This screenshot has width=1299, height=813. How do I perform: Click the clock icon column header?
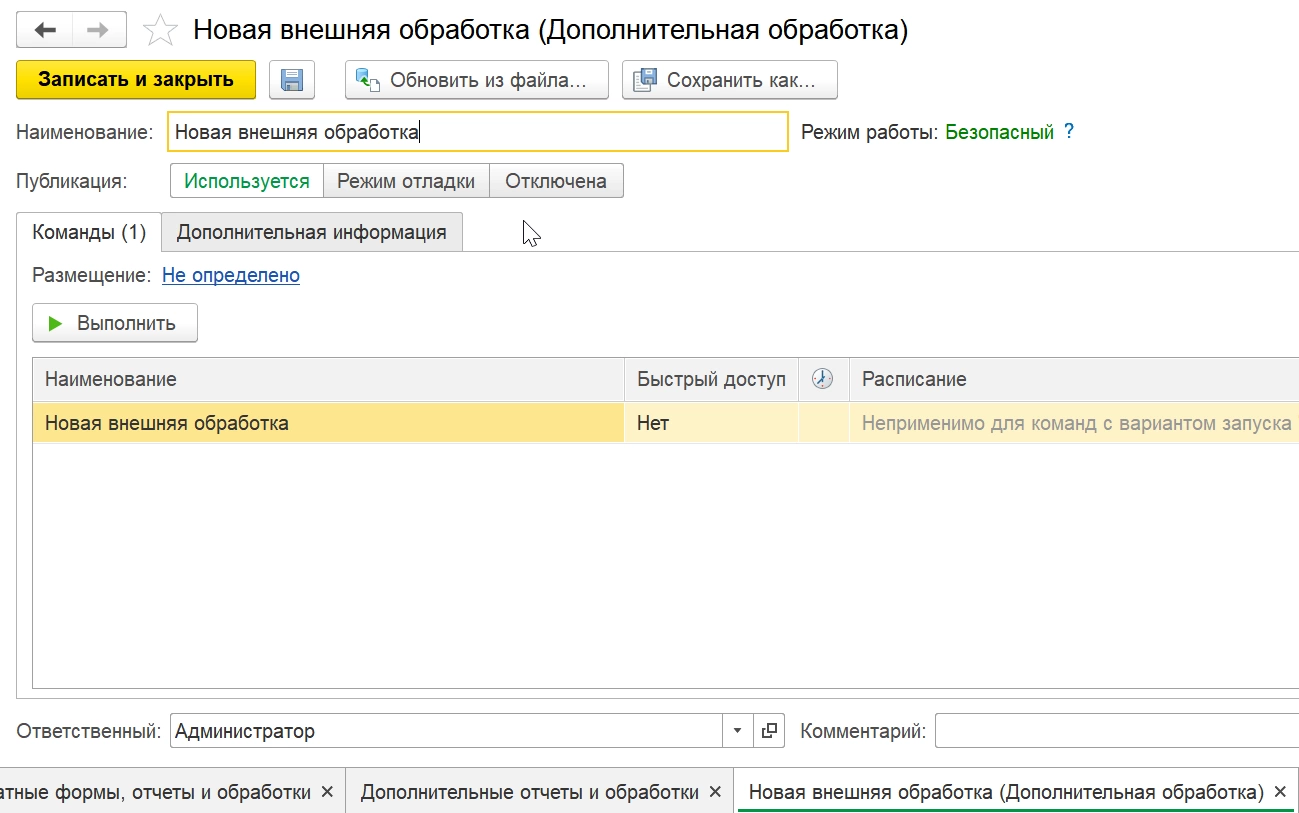click(x=822, y=379)
